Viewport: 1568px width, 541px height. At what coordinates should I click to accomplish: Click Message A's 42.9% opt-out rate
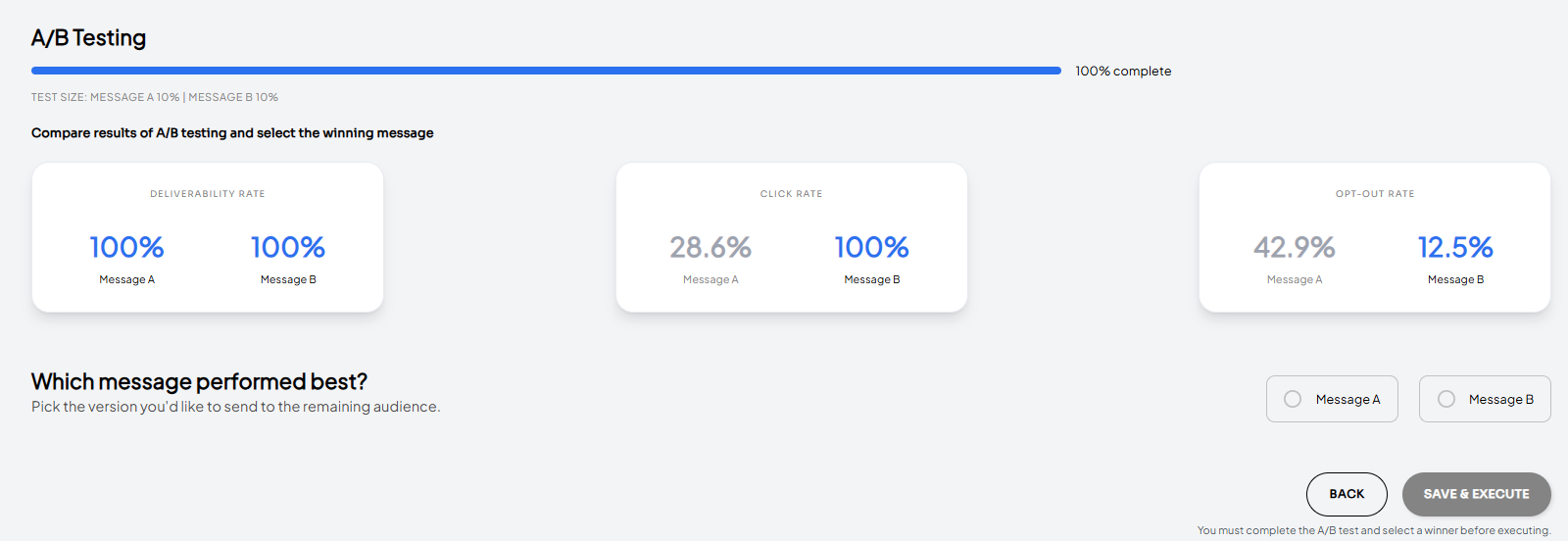(1295, 247)
